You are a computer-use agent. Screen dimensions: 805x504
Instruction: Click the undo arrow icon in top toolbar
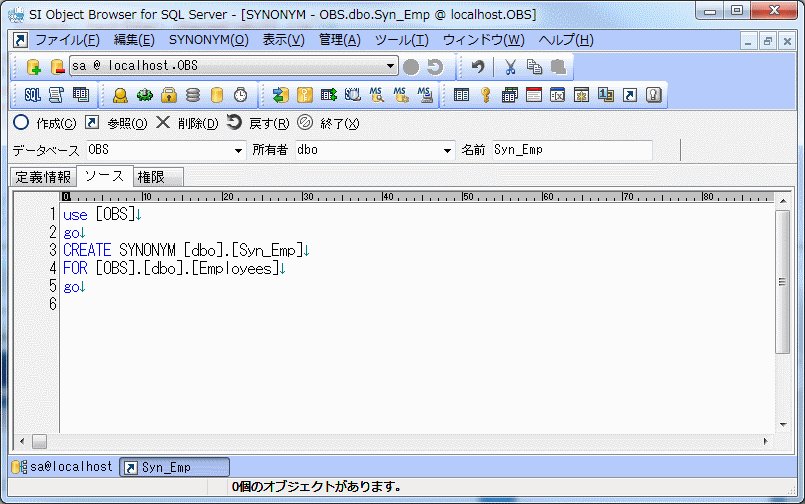coord(478,67)
